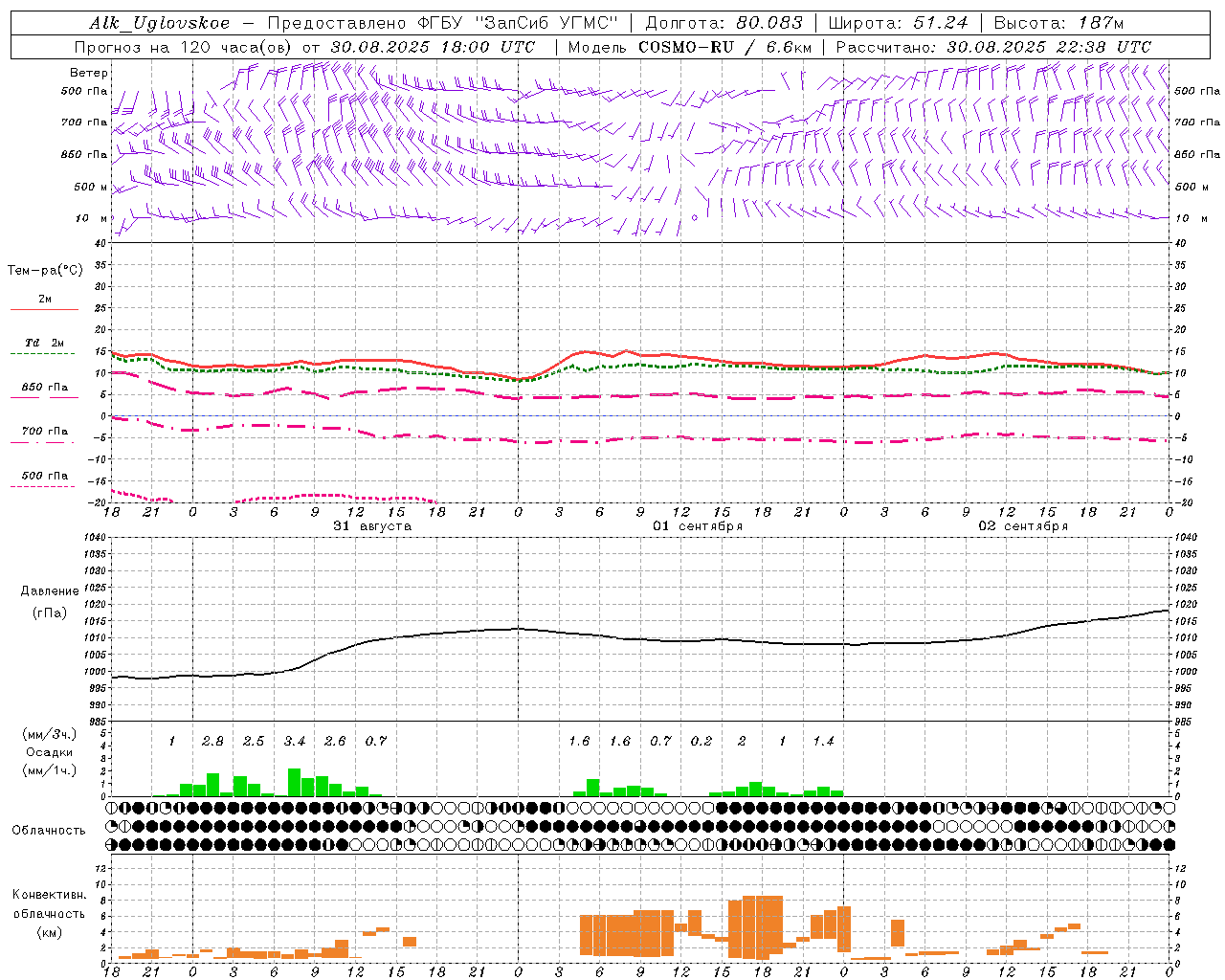1225x980 pixels.
Task: Click the '02 сентября' date label
Action: click(x=1023, y=526)
